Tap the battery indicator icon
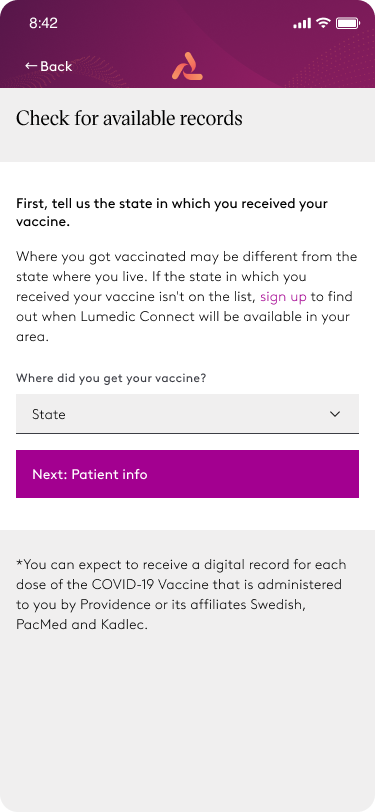The image size is (375, 812). pyautogui.click(x=348, y=23)
